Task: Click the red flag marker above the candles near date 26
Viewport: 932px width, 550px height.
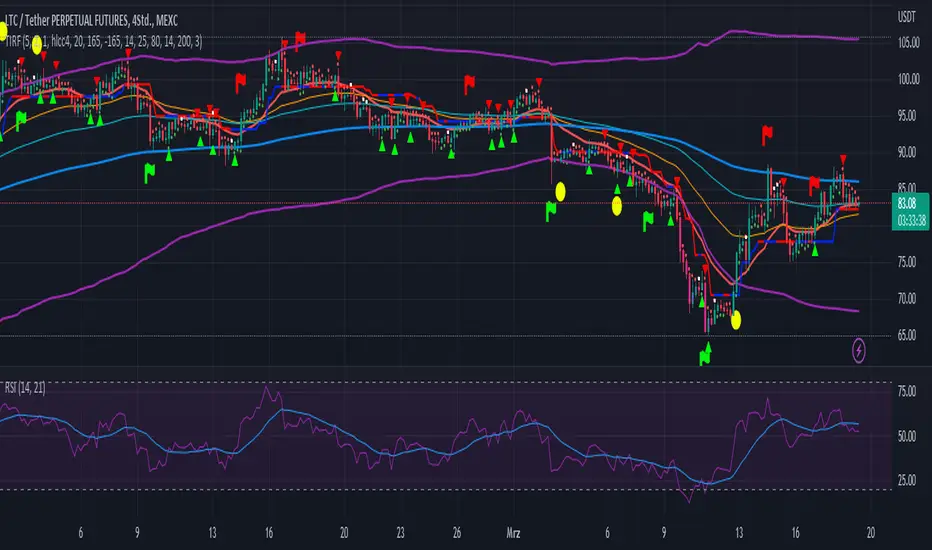Action: 469,84
